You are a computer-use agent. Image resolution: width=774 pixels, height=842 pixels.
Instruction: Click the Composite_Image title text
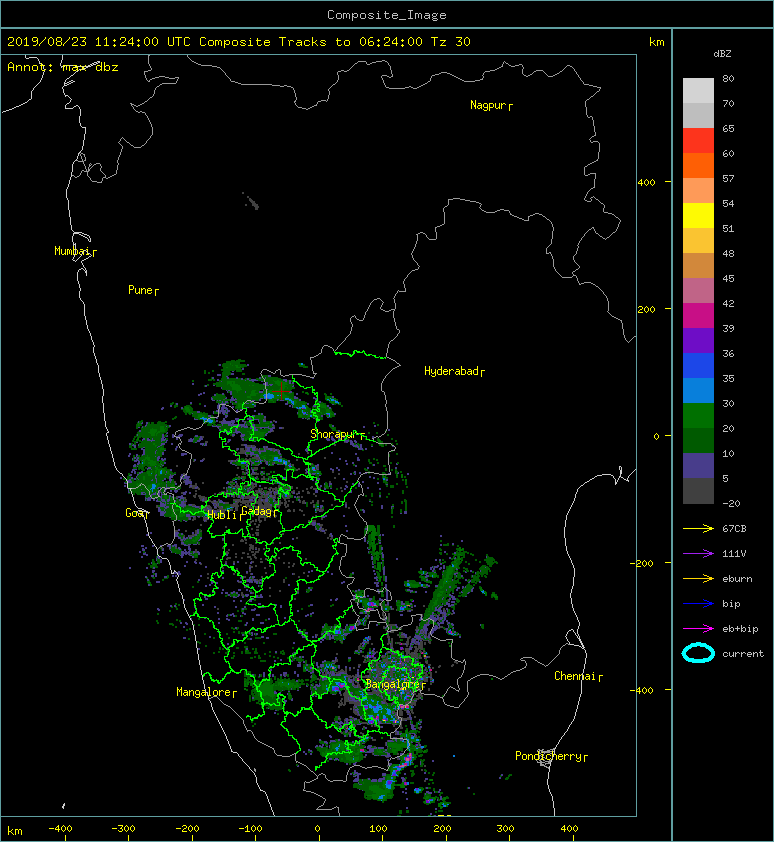387,15
